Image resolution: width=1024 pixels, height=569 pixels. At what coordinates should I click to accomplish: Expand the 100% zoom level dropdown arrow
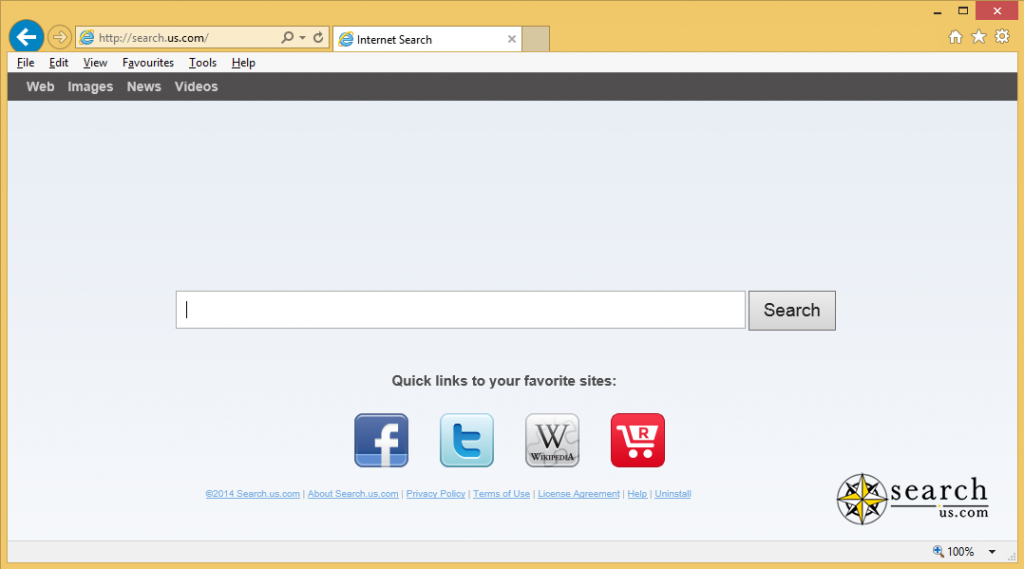coord(992,552)
